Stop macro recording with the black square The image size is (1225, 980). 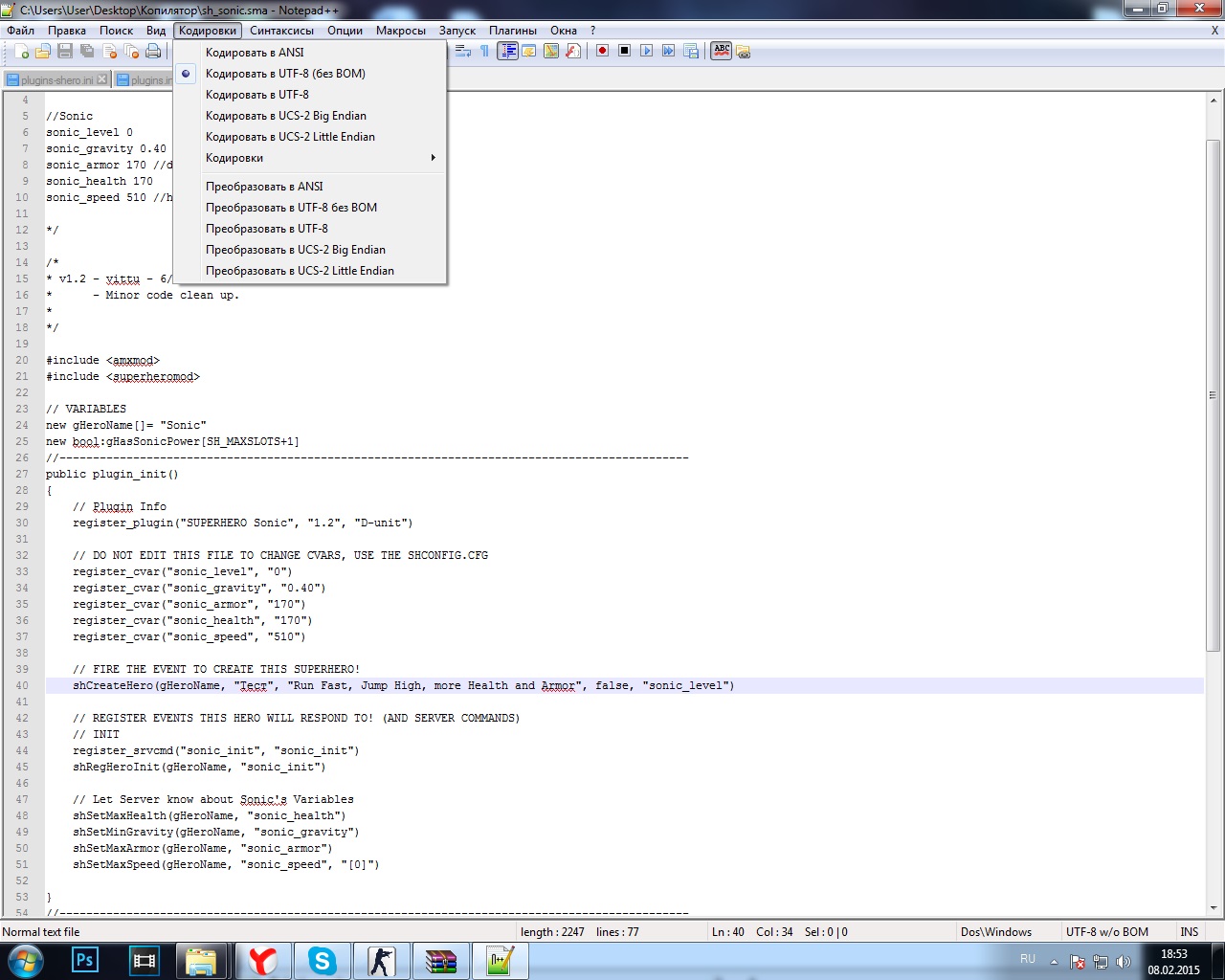(624, 51)
